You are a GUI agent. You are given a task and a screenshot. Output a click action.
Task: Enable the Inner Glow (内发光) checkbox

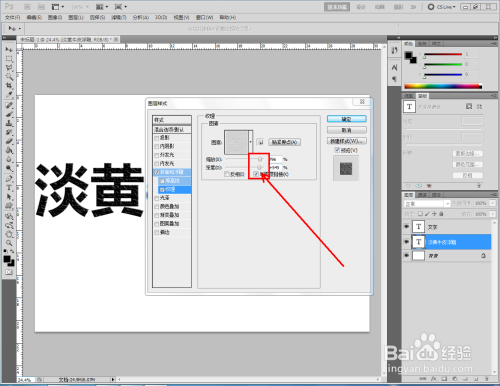(x=157, y=164)
